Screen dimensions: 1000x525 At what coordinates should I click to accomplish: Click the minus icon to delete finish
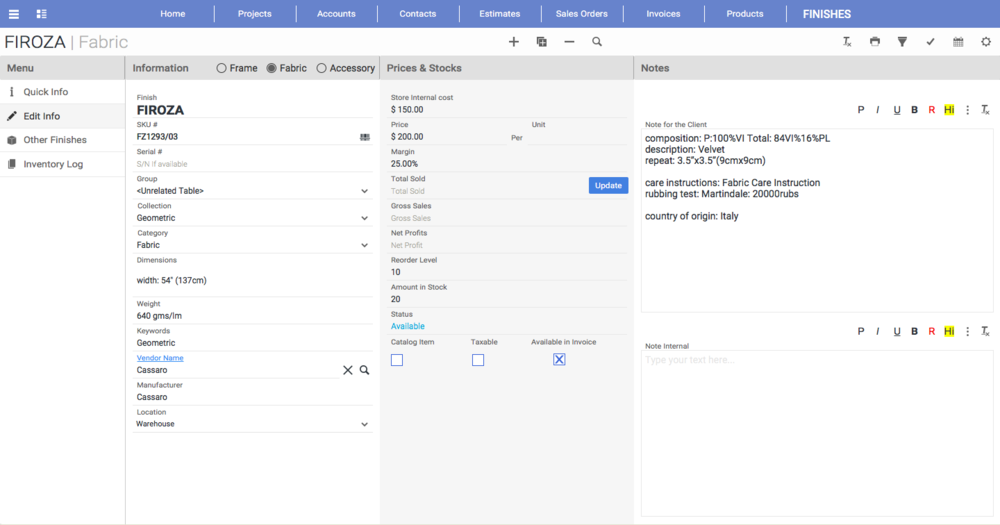click(569, 42)
